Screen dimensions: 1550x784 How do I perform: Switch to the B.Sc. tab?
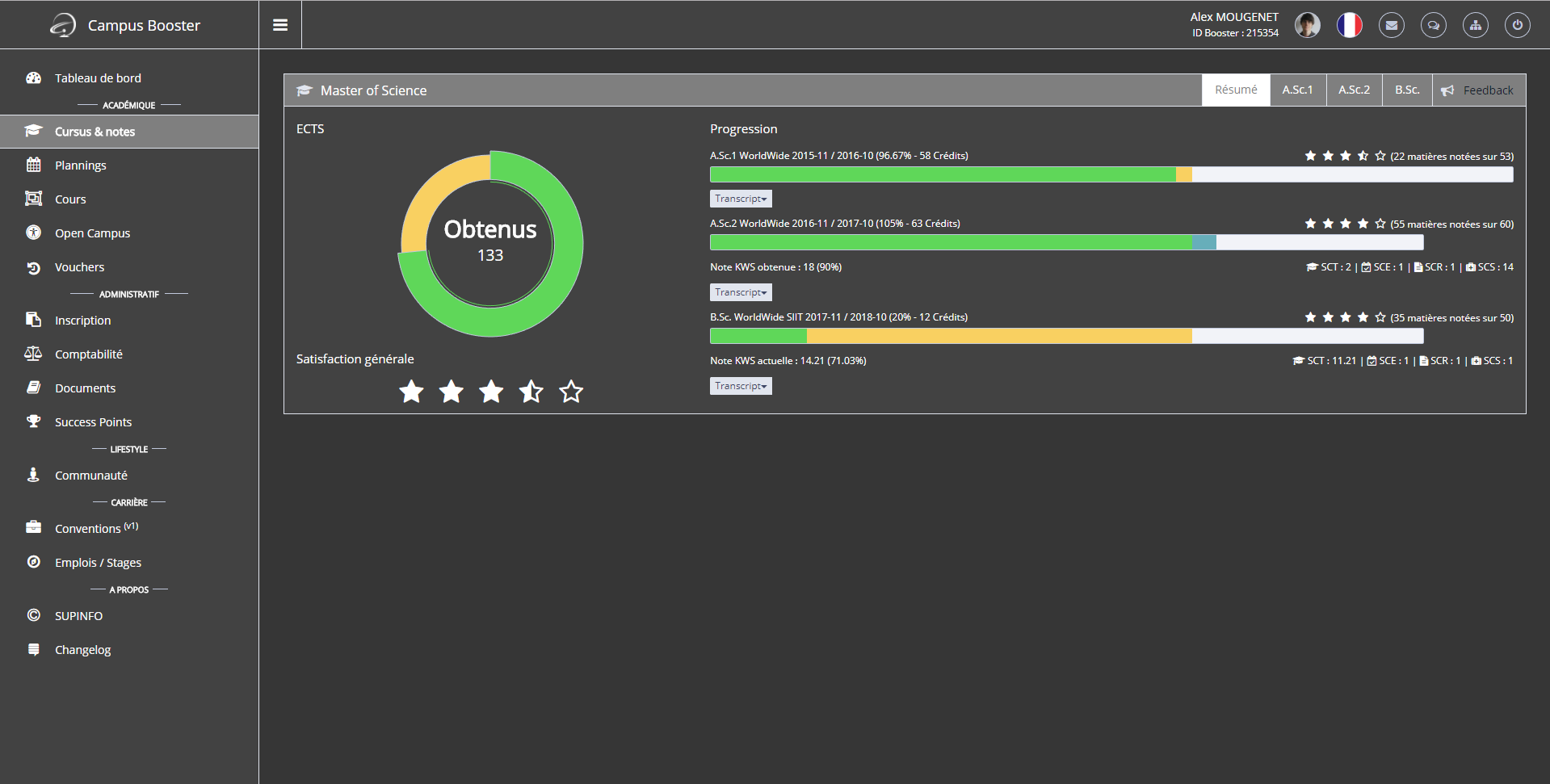click(1408, 90)
